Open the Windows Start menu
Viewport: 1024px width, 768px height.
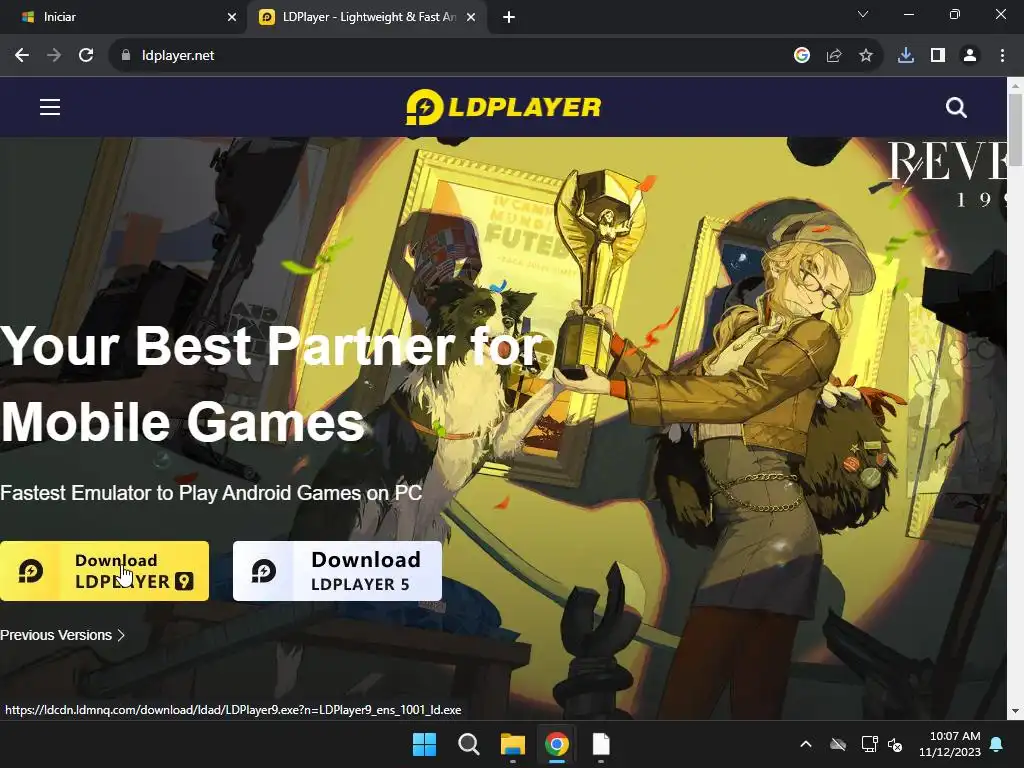click(424, 744)
